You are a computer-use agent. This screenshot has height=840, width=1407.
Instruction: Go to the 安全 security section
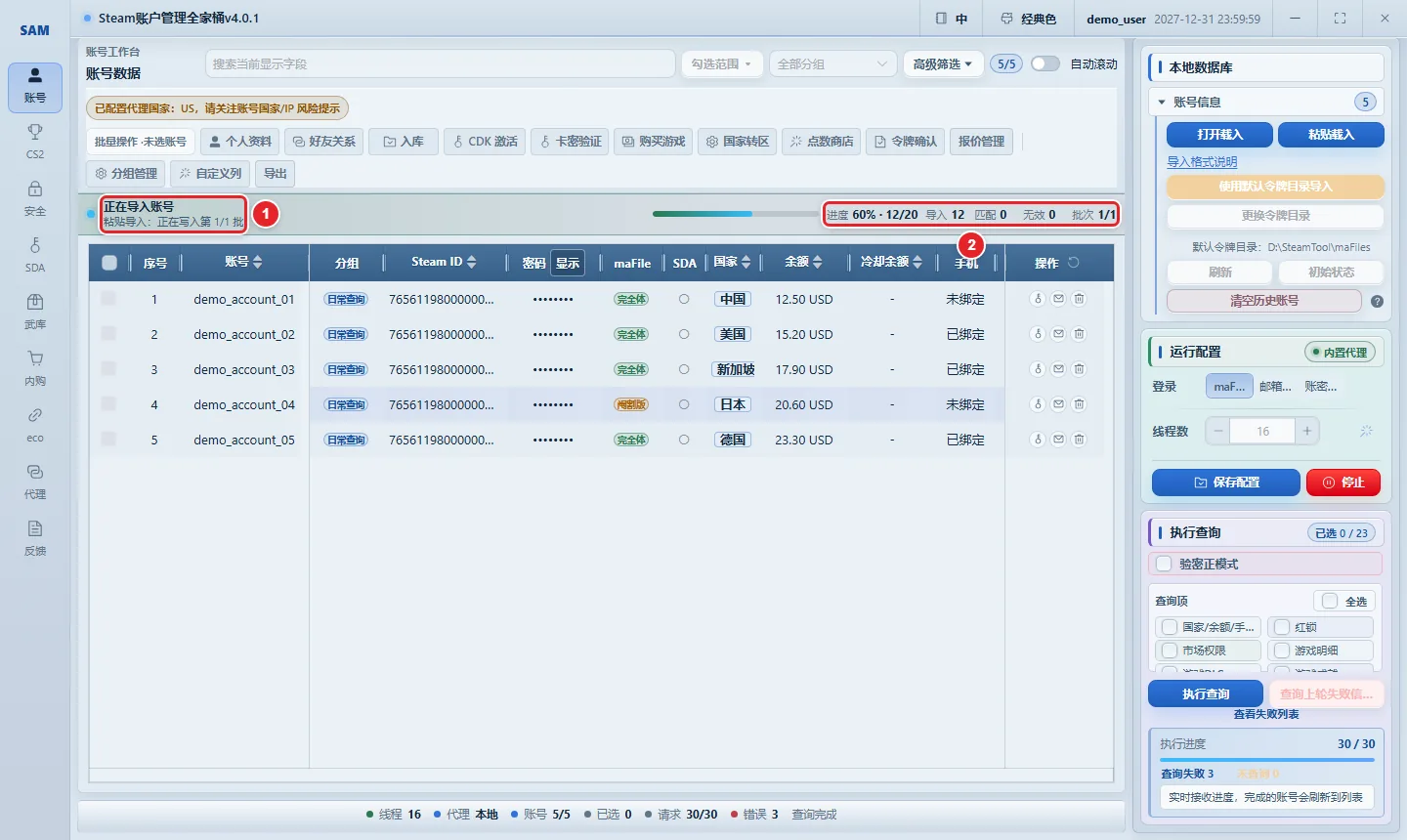click(35, 197)
